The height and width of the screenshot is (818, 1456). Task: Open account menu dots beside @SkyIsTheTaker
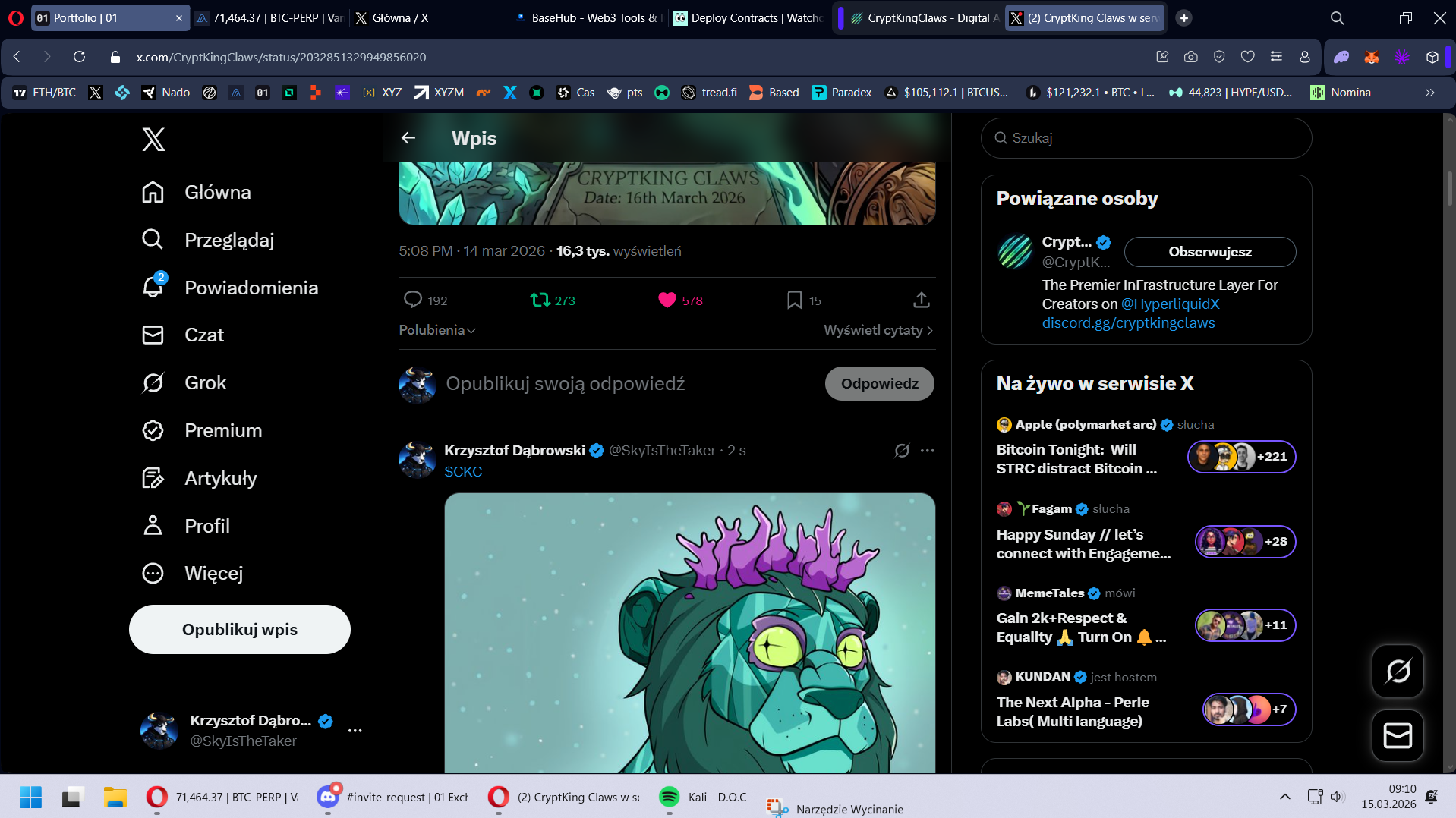pyautogui.click(x=355, y=730)
